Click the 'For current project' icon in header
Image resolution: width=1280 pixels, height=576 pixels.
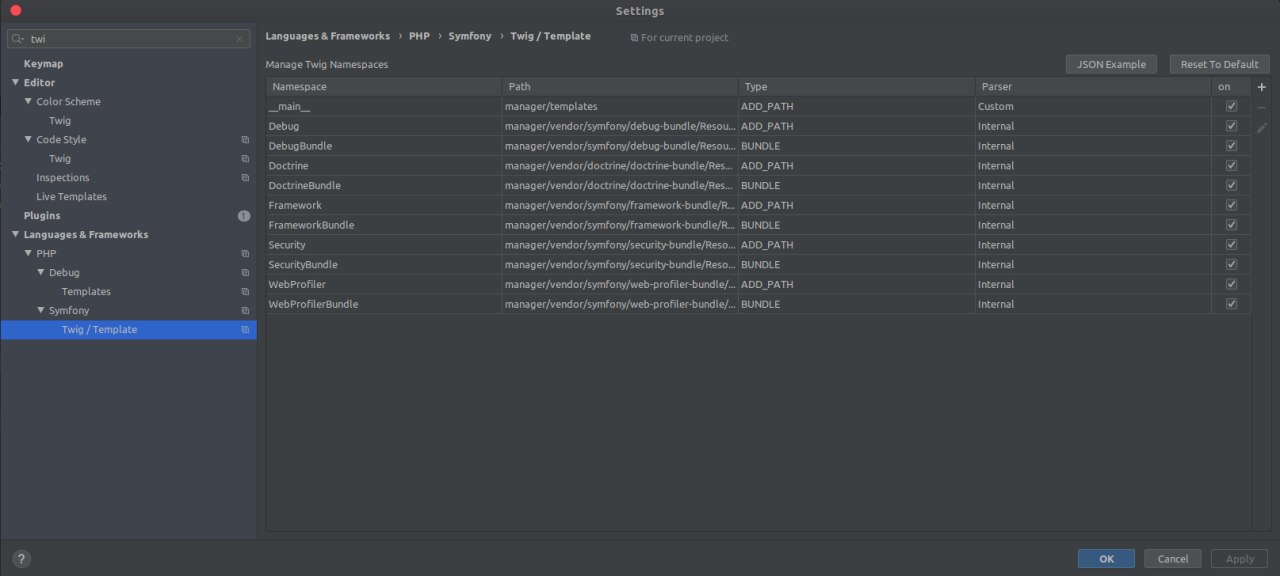pos(634,38)
